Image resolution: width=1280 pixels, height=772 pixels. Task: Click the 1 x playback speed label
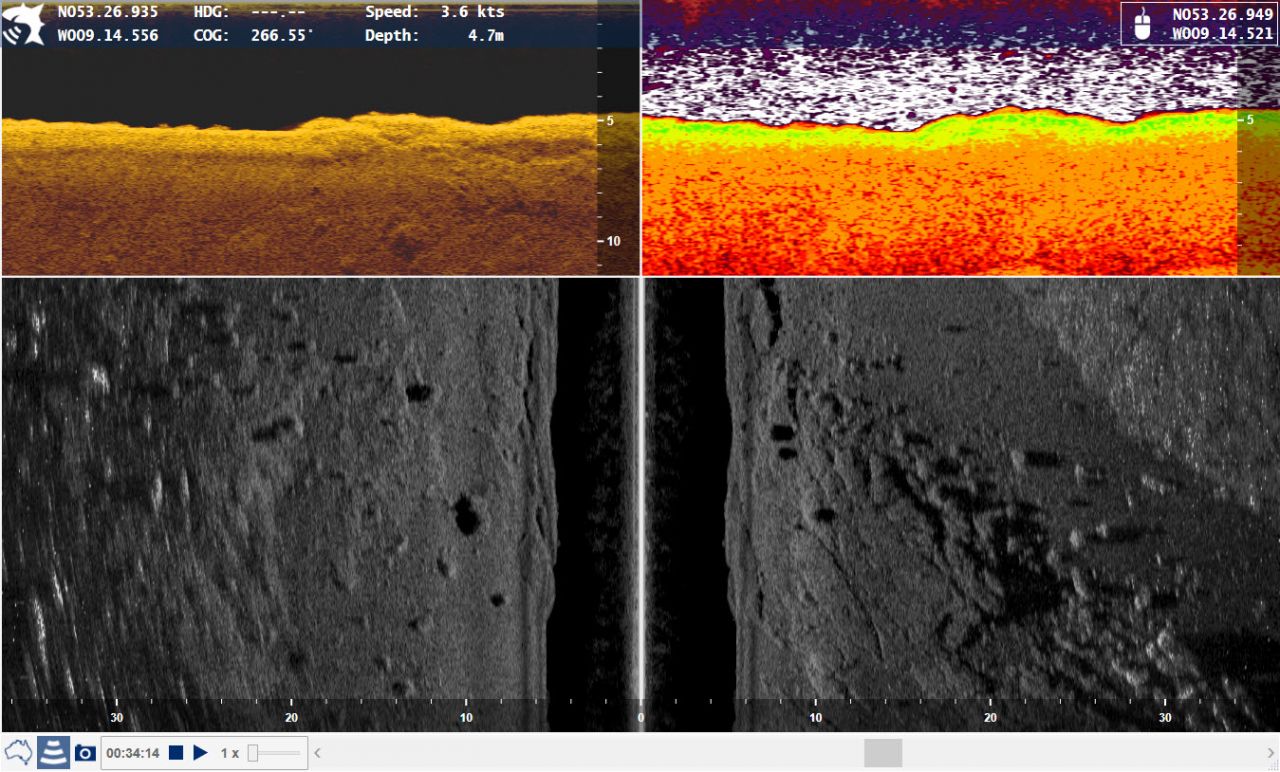click(x=229, y=752)
